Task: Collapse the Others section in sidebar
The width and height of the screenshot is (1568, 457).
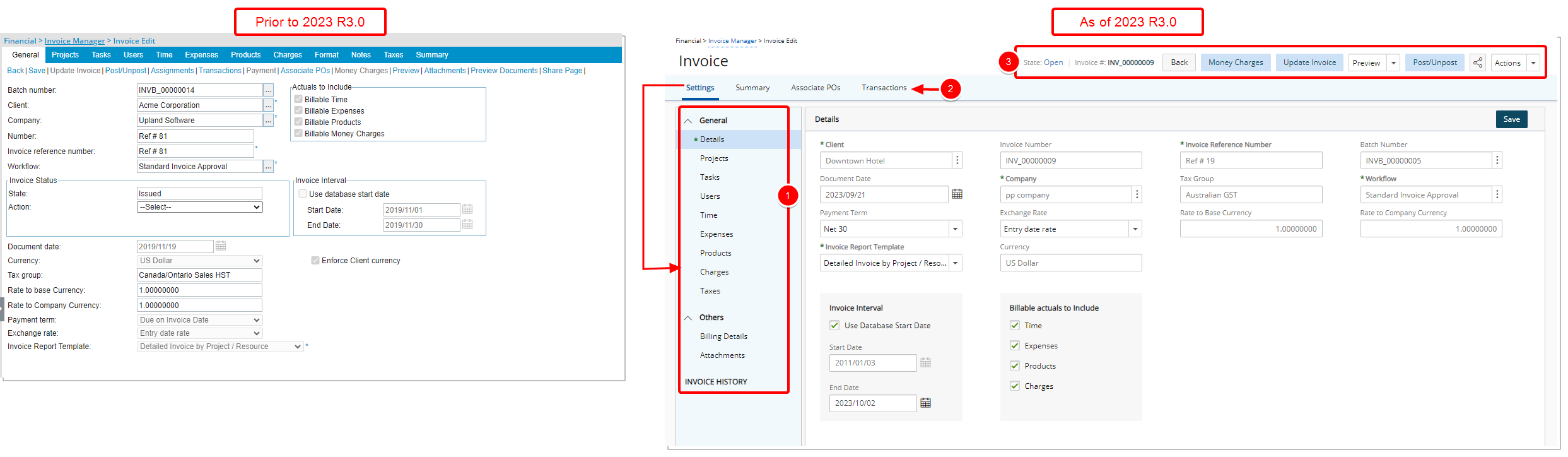Action: 688,318
